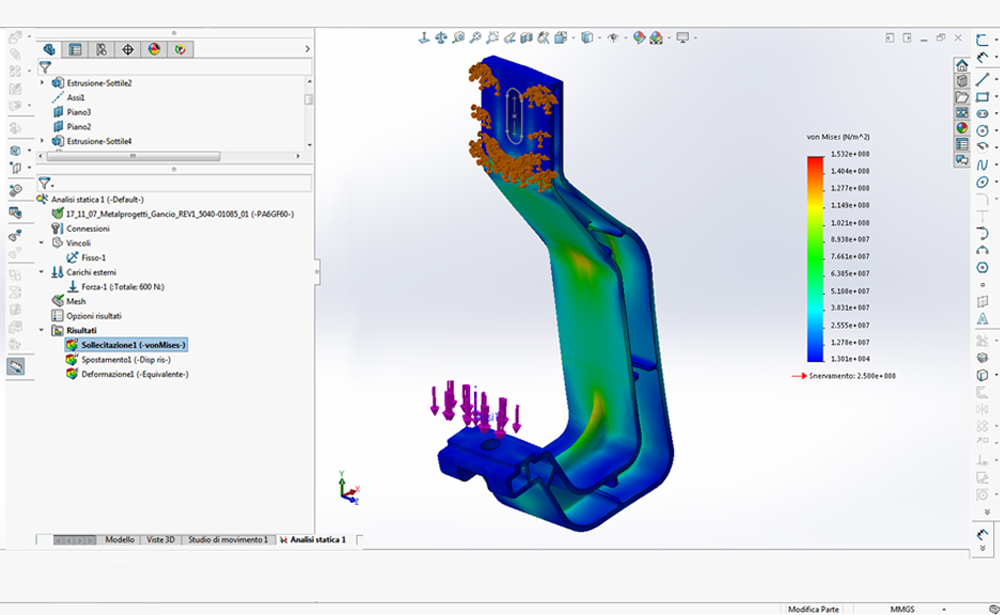Open the Studio di movimento 1 tab
Viewport: 1000px width, 615px height.
(228, 540)
